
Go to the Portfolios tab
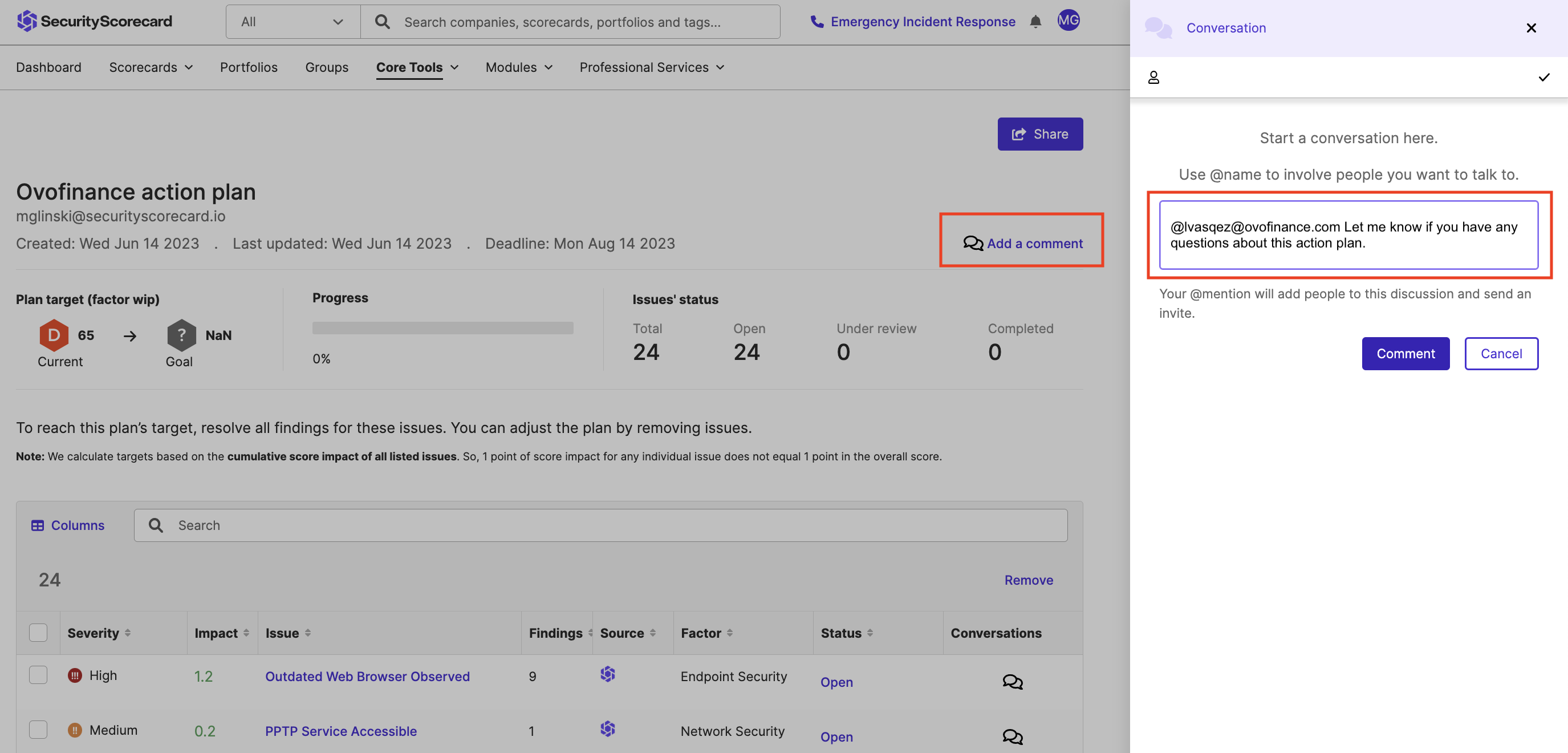[249, 67]
